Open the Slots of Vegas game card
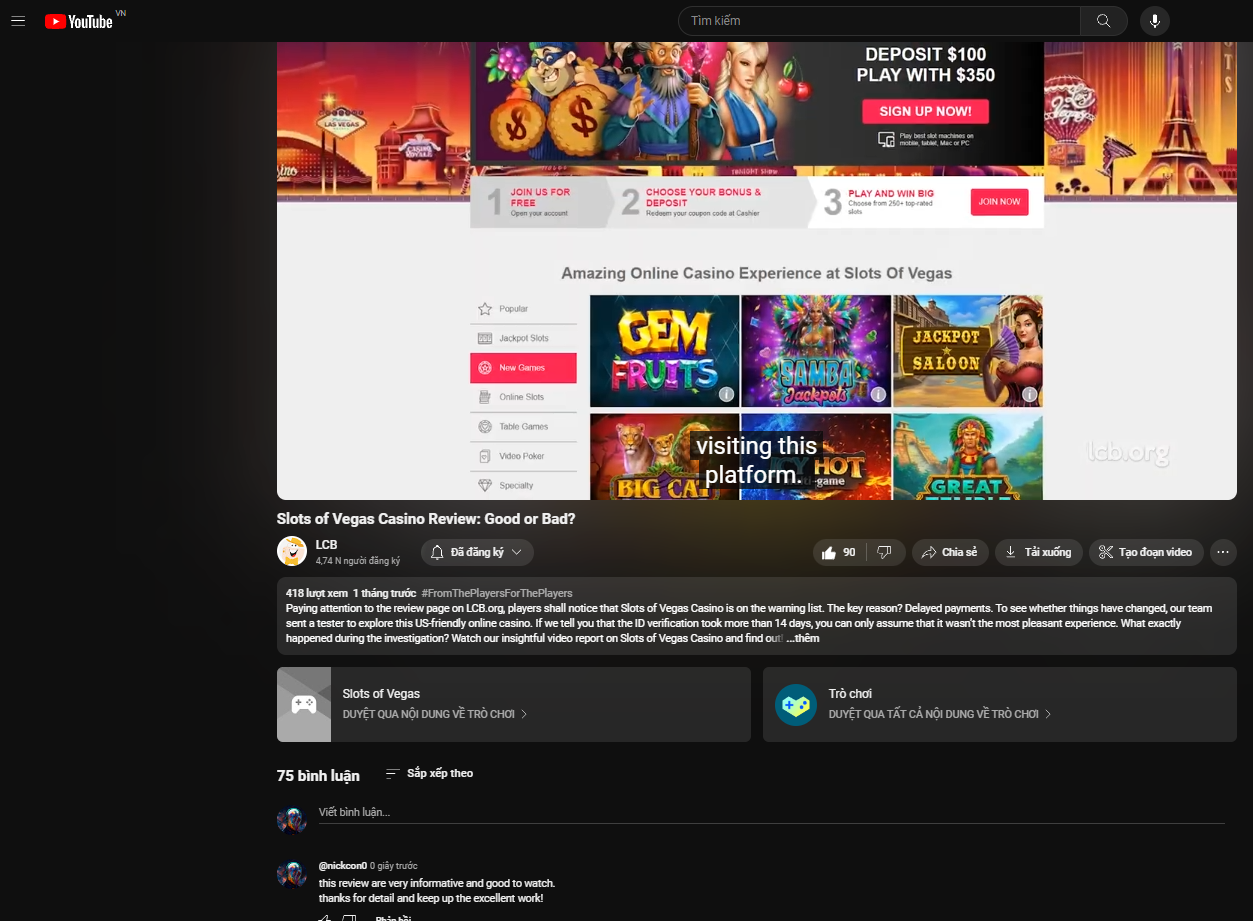The image size is (1253, 921). click(514, 704)
